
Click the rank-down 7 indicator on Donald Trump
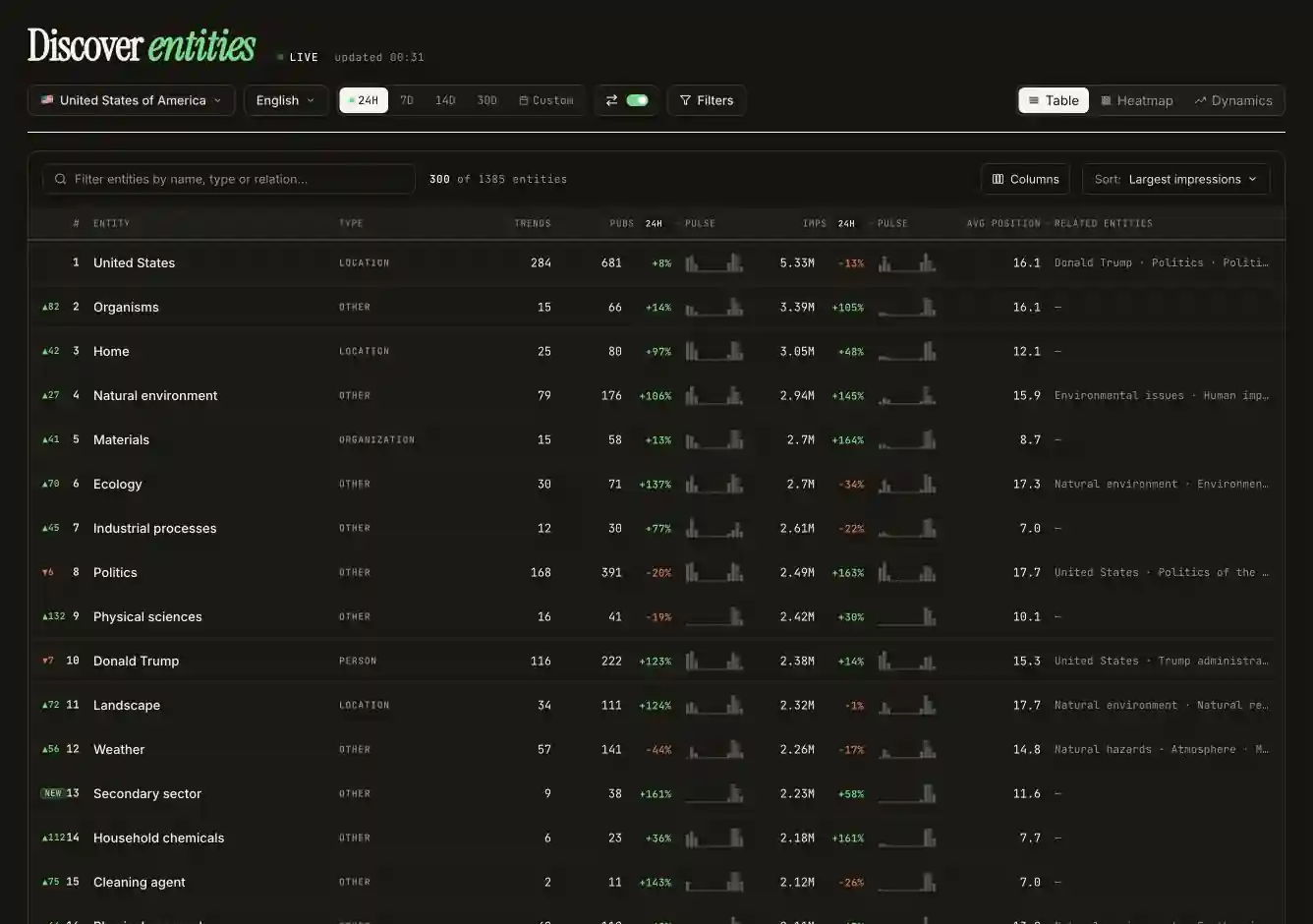pos(48,661)
